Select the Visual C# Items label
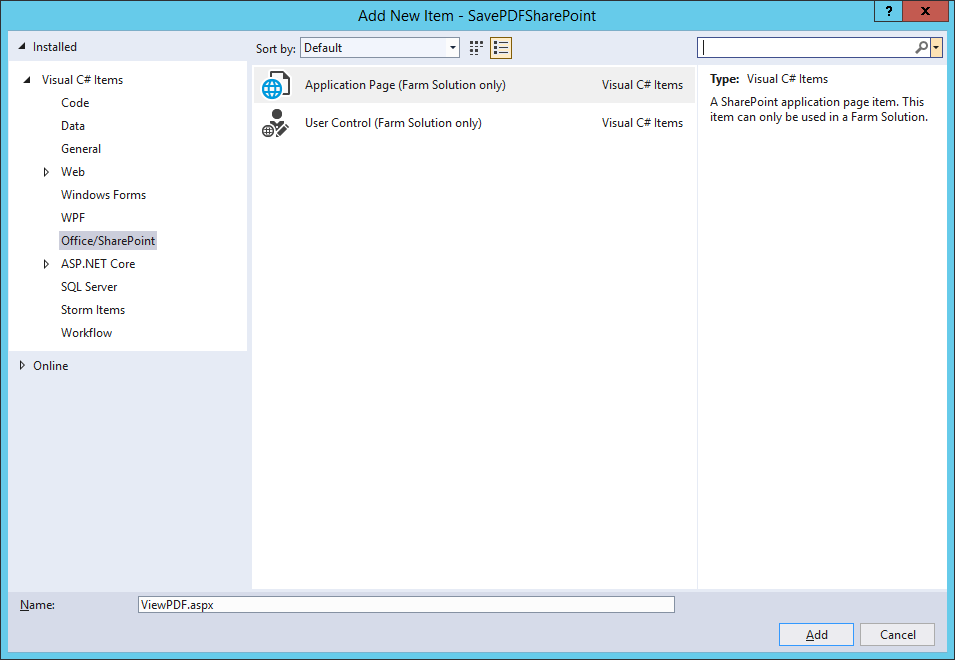 pos(82,80)
